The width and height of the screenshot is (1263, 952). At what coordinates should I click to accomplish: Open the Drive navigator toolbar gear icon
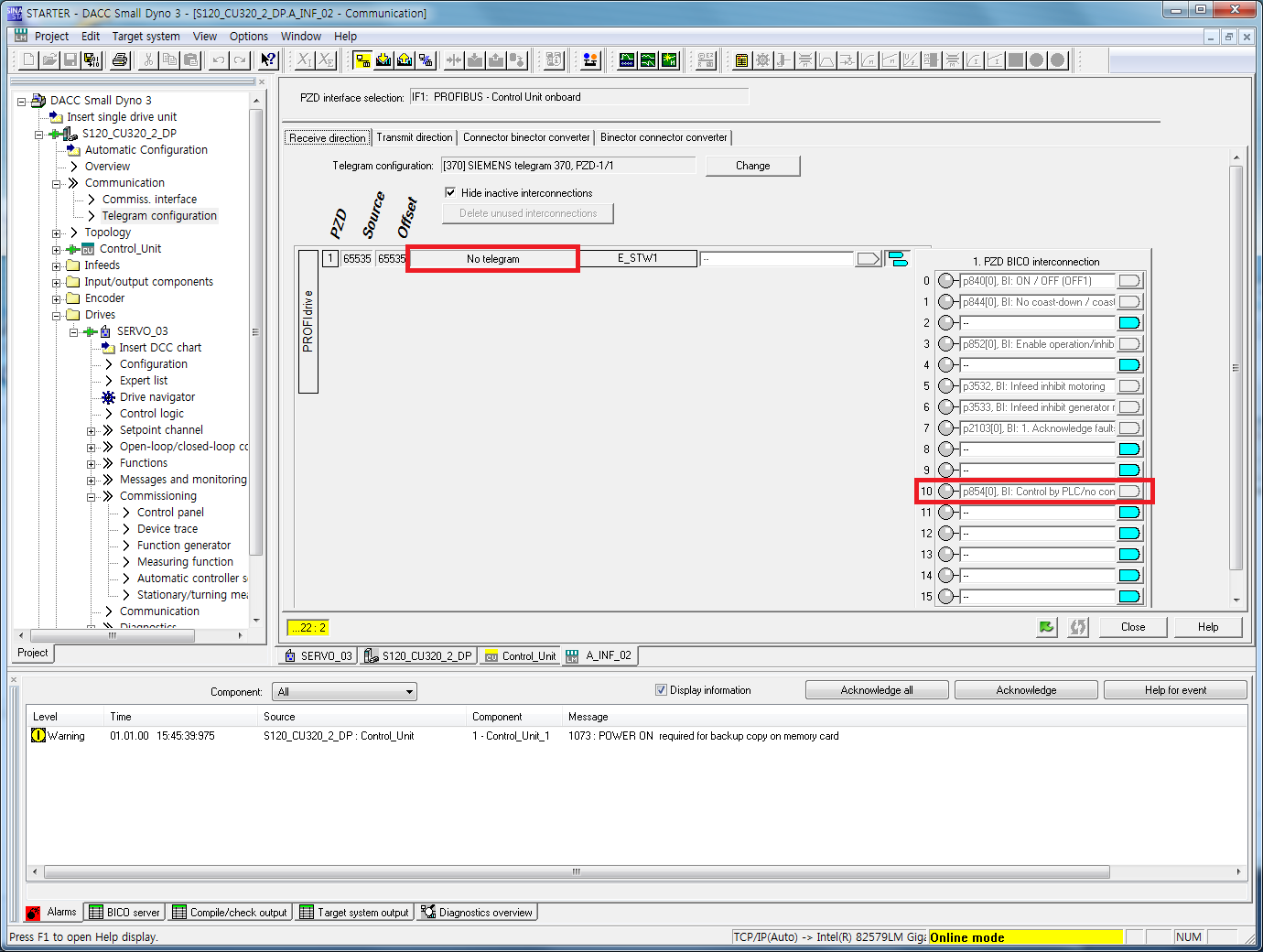tap(762, 59)
